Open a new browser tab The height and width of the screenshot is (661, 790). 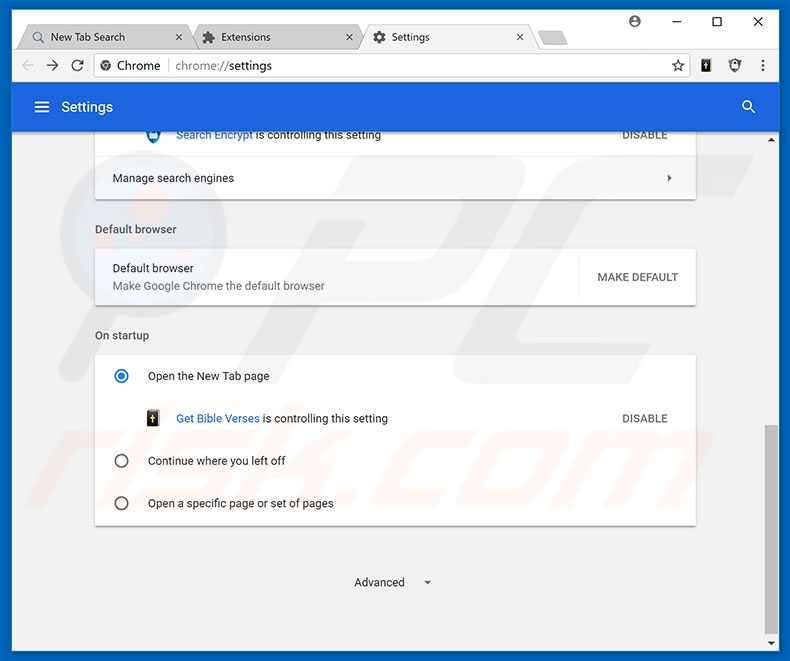click(x=553, y=38)
